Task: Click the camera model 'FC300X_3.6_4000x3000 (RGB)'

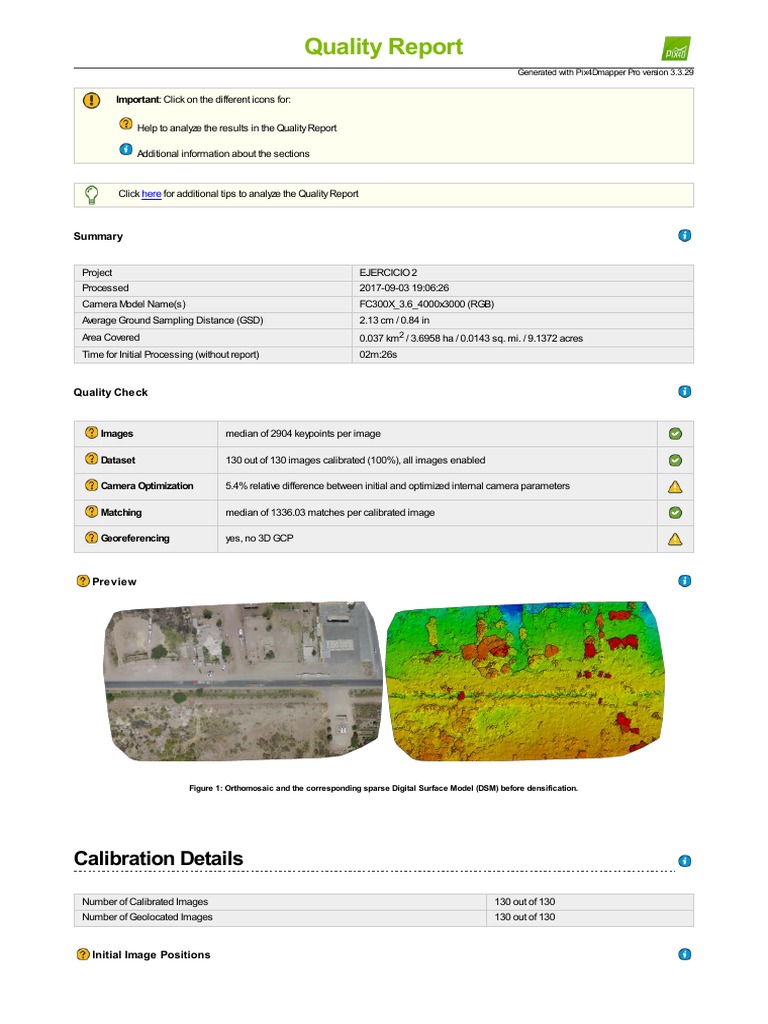Action: [426, 304]
